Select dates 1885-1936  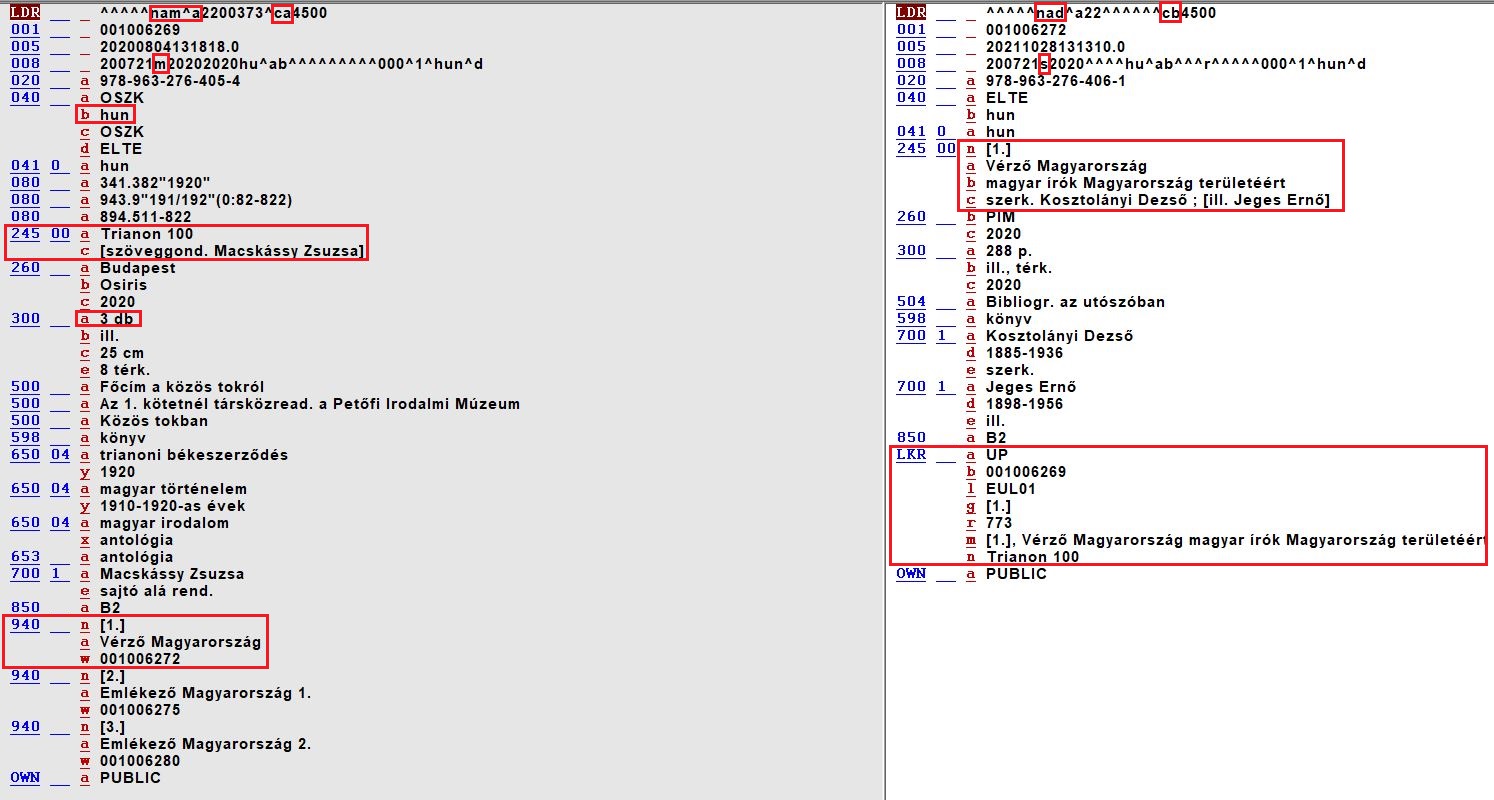point(1024,353)
